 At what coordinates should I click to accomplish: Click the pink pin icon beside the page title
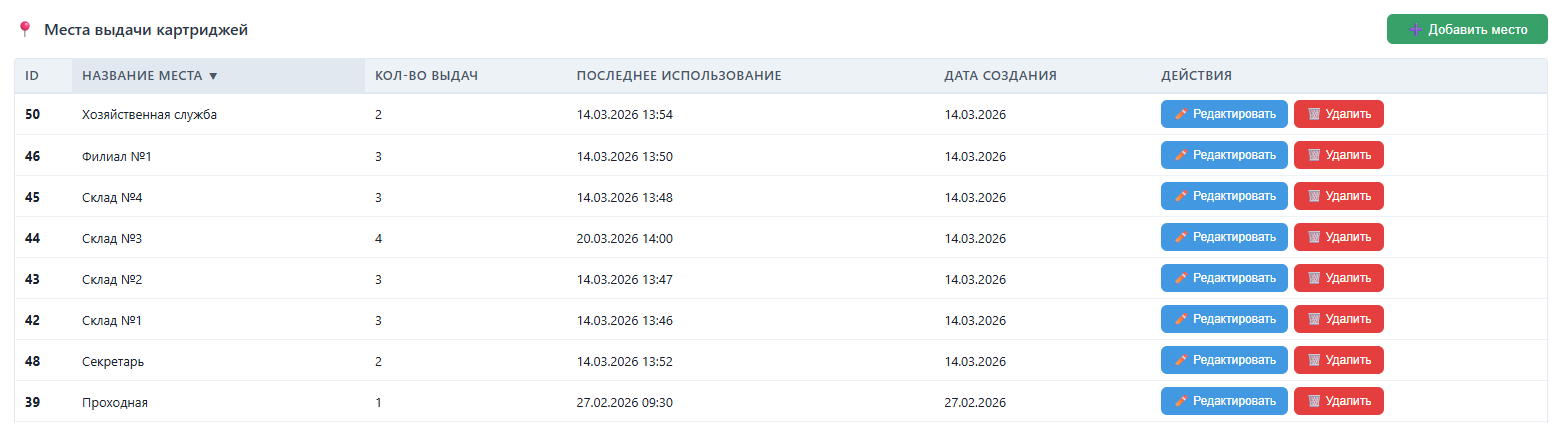click(x=25, y=29)
